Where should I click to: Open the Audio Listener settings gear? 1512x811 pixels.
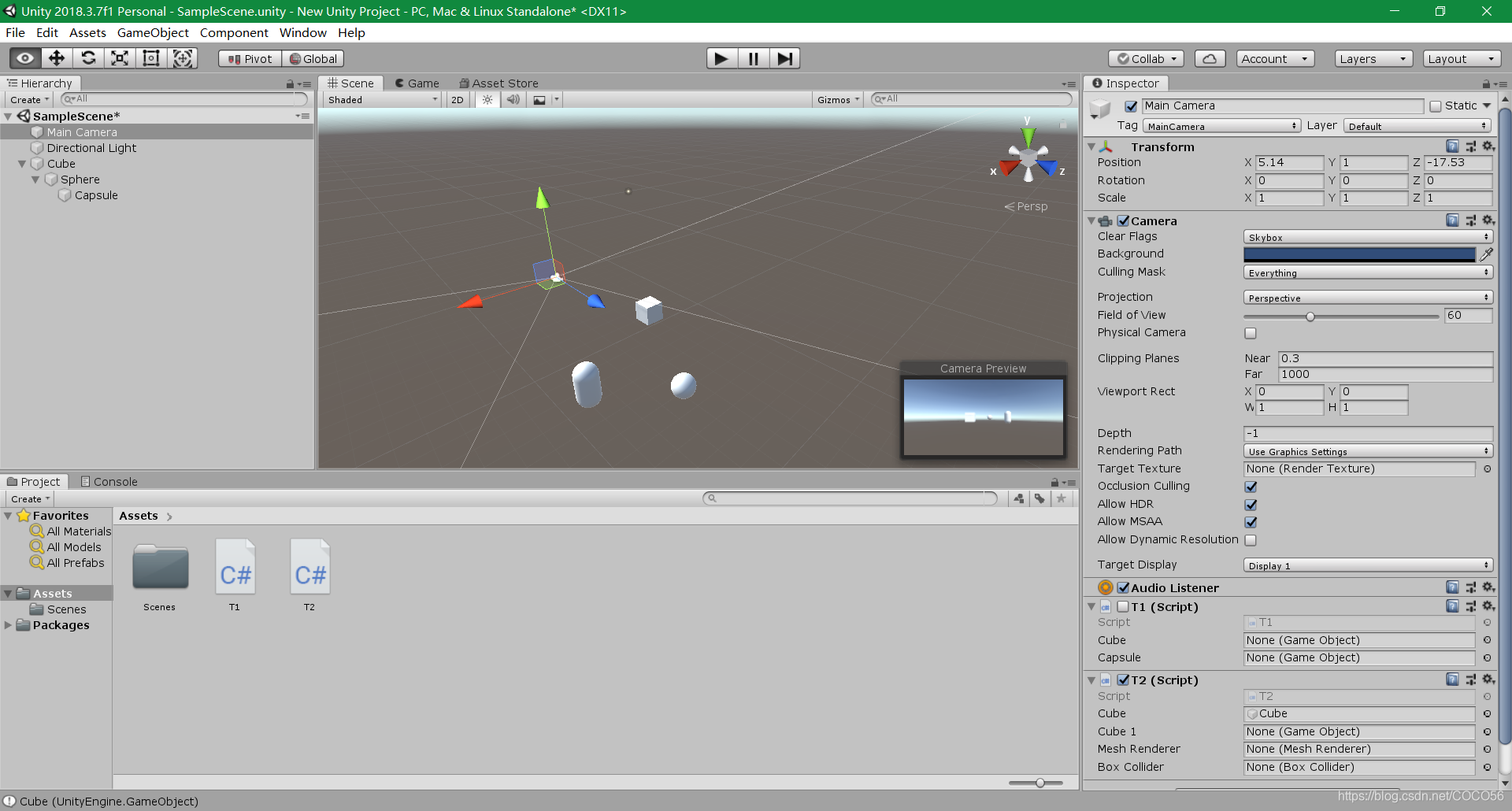(1488, 587)
